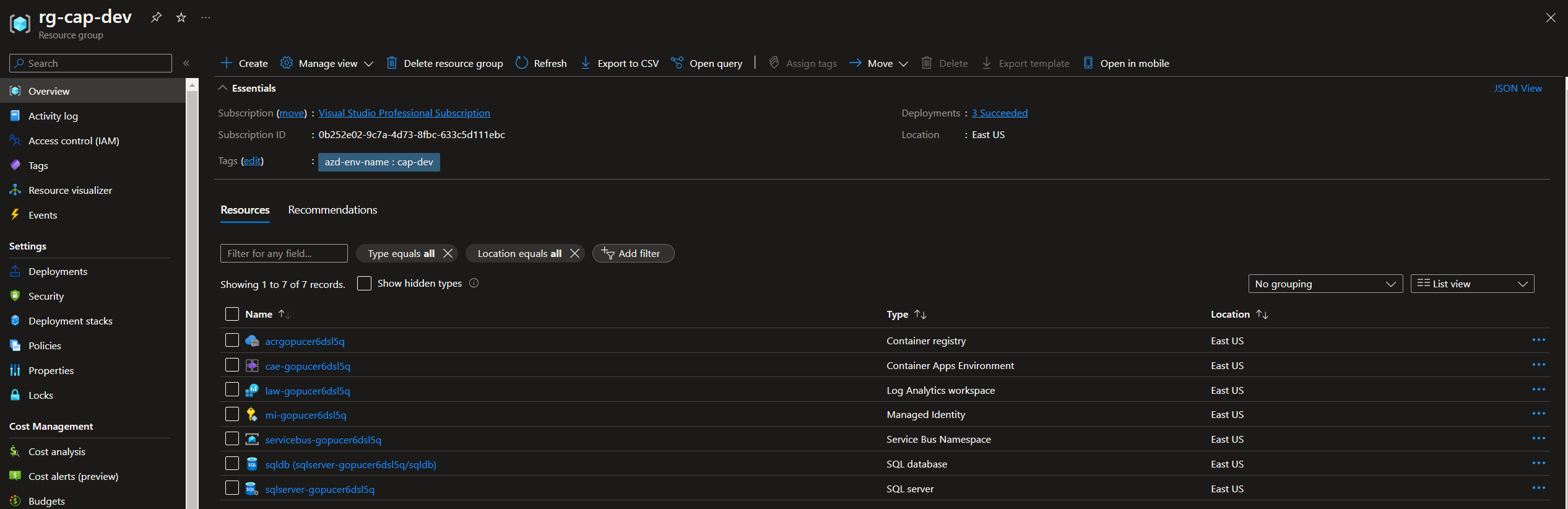
Task: Click the Open in mobile icon
Action: (x=1088, y=63)
